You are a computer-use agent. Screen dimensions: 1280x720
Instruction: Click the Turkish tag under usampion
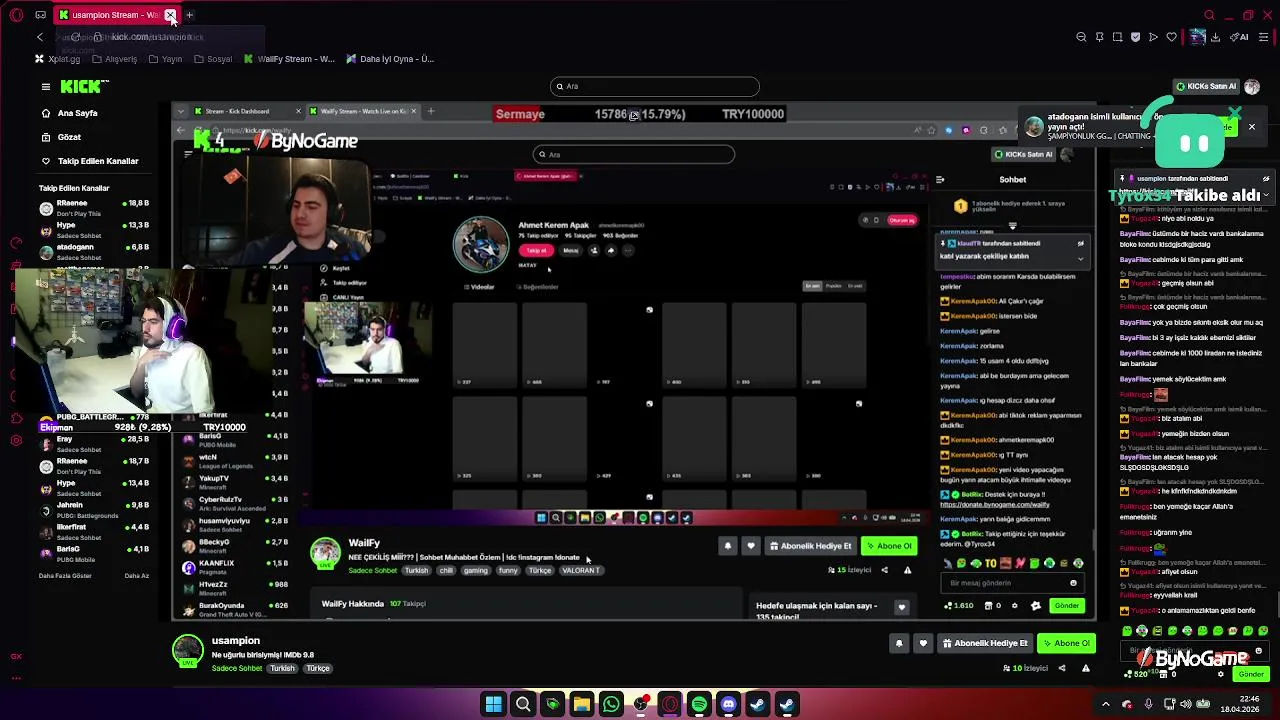282,668
